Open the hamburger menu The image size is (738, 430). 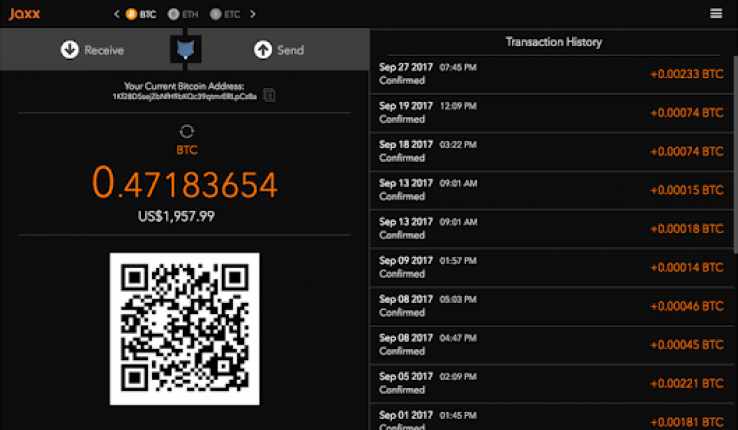coord(716,13)
